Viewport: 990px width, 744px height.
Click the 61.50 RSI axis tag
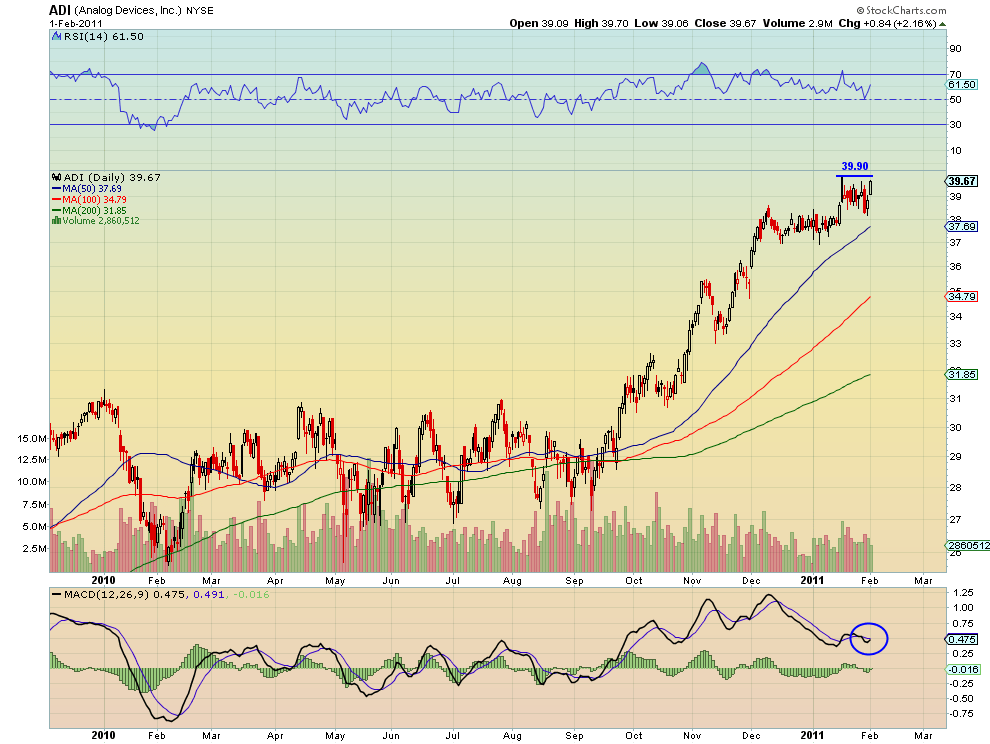click(962, 85)
